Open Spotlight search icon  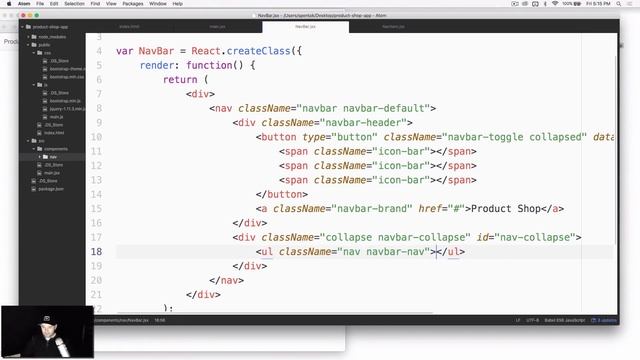pyautogui.click(x=619, y=4)
